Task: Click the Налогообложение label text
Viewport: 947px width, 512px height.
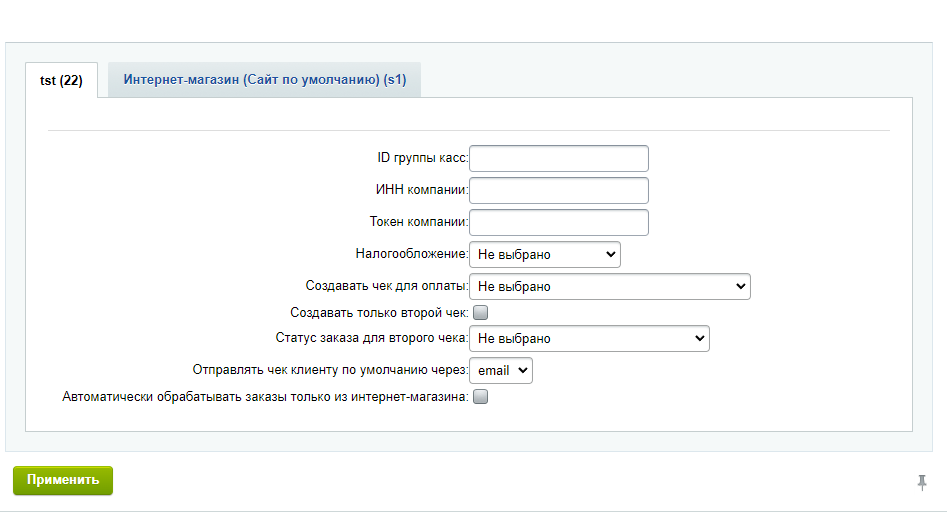Action: [x=411, y=255]
